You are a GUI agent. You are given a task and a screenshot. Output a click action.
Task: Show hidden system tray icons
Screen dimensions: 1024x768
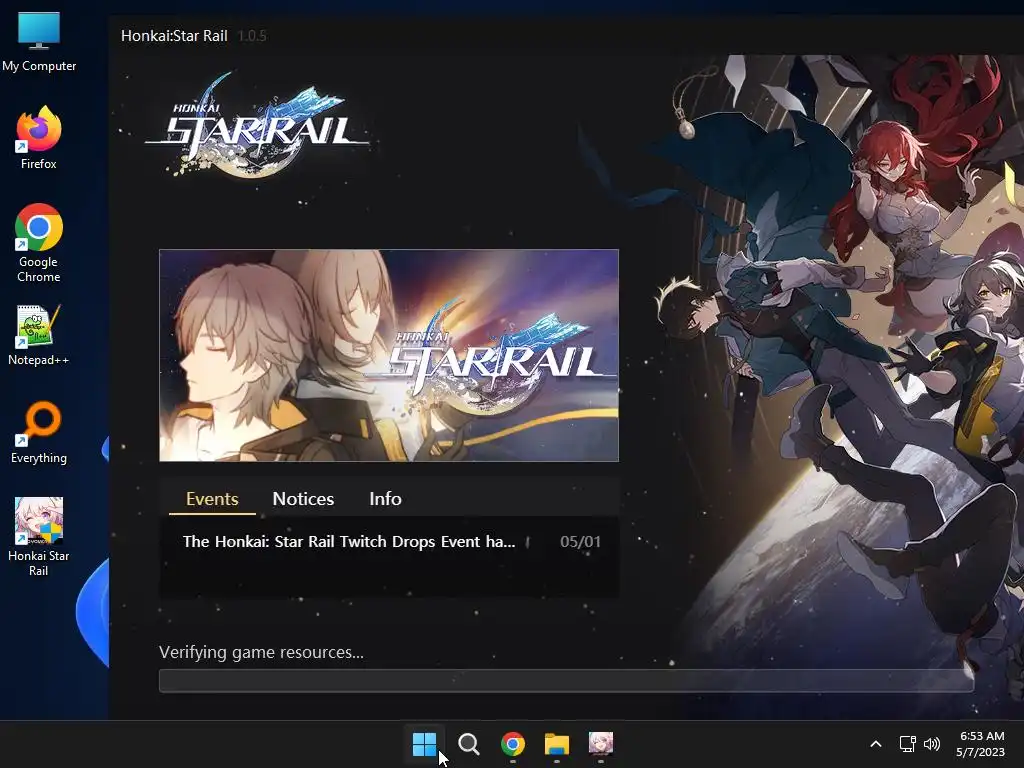(876, 744)
